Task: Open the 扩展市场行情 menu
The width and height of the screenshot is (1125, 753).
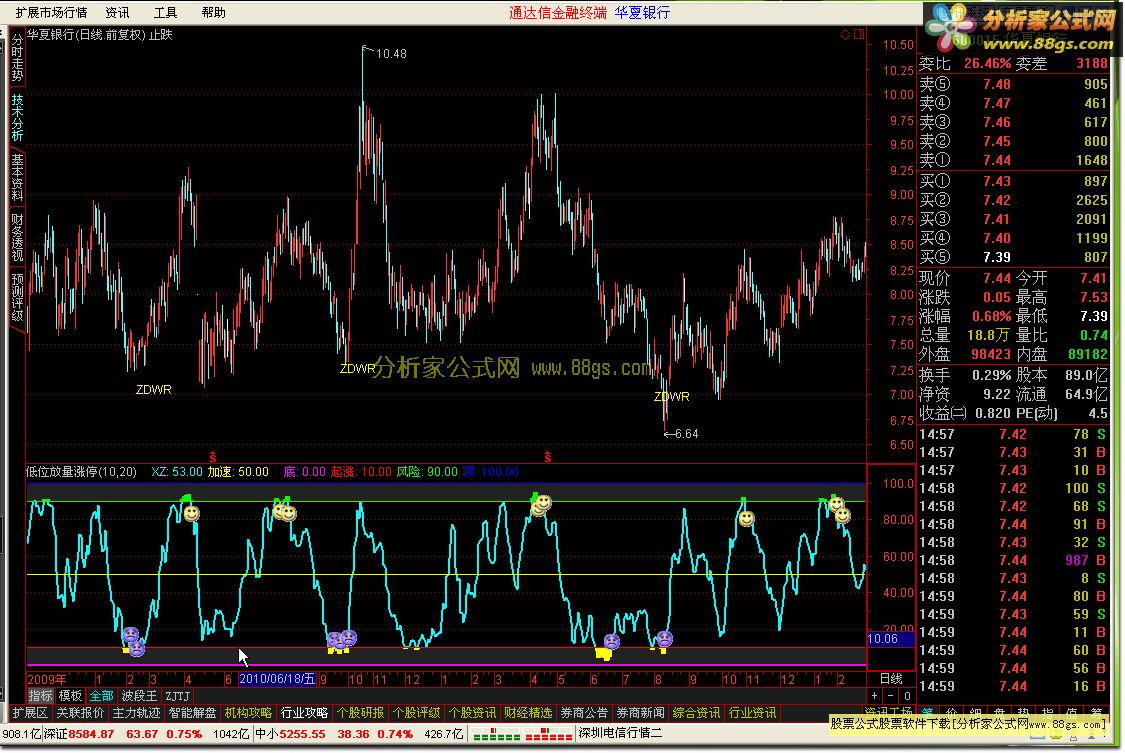Action: pos(51,12)
